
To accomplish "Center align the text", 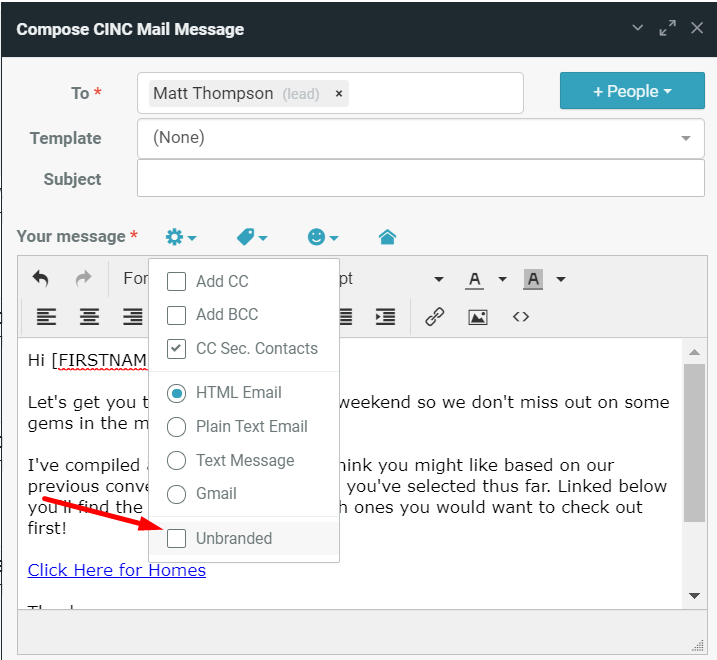I will point(89,317).
